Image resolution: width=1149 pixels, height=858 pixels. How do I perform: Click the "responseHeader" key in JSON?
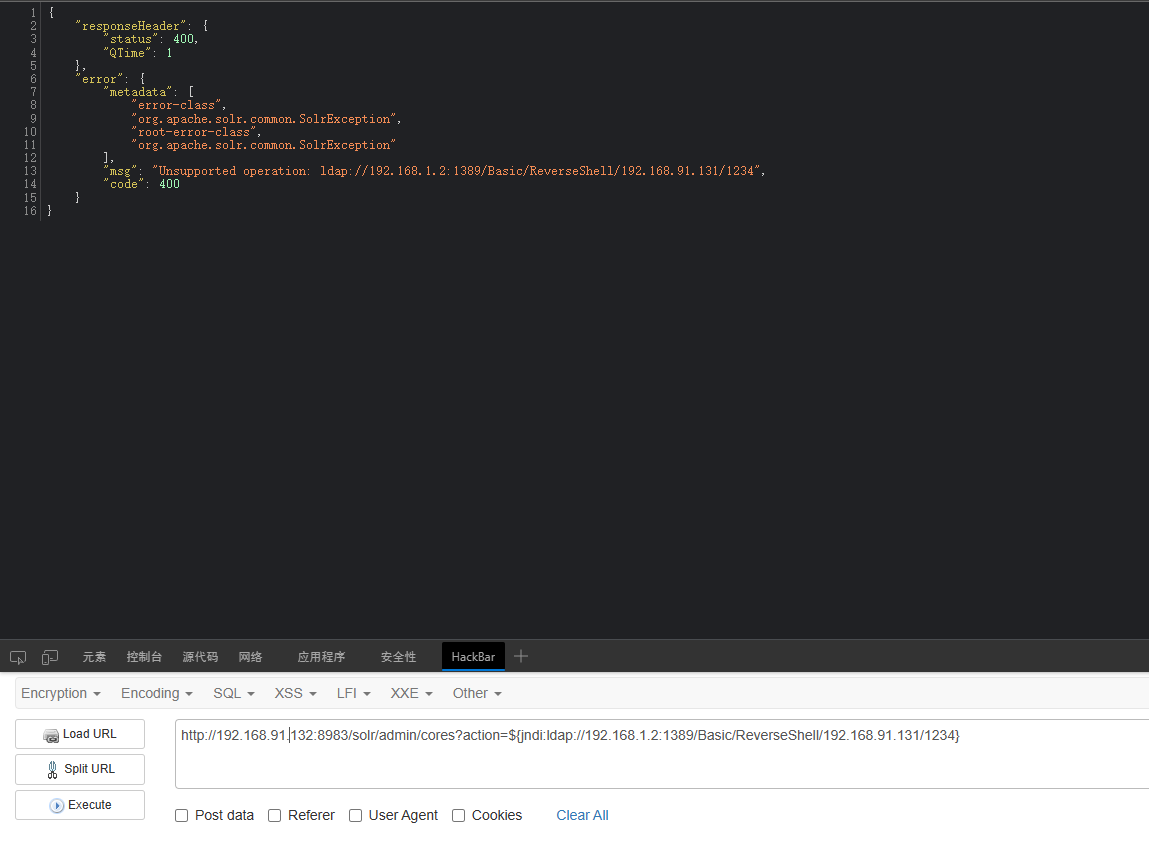(x=131, y=26)
